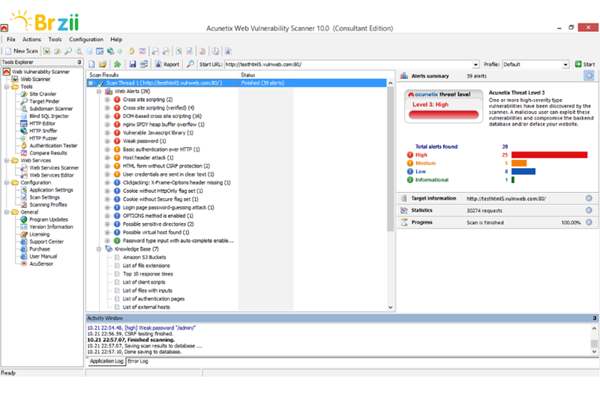This screenshot has height=400, width=600.
Task: Open Authentication Tester tool
Action: [x=54, y=145]
